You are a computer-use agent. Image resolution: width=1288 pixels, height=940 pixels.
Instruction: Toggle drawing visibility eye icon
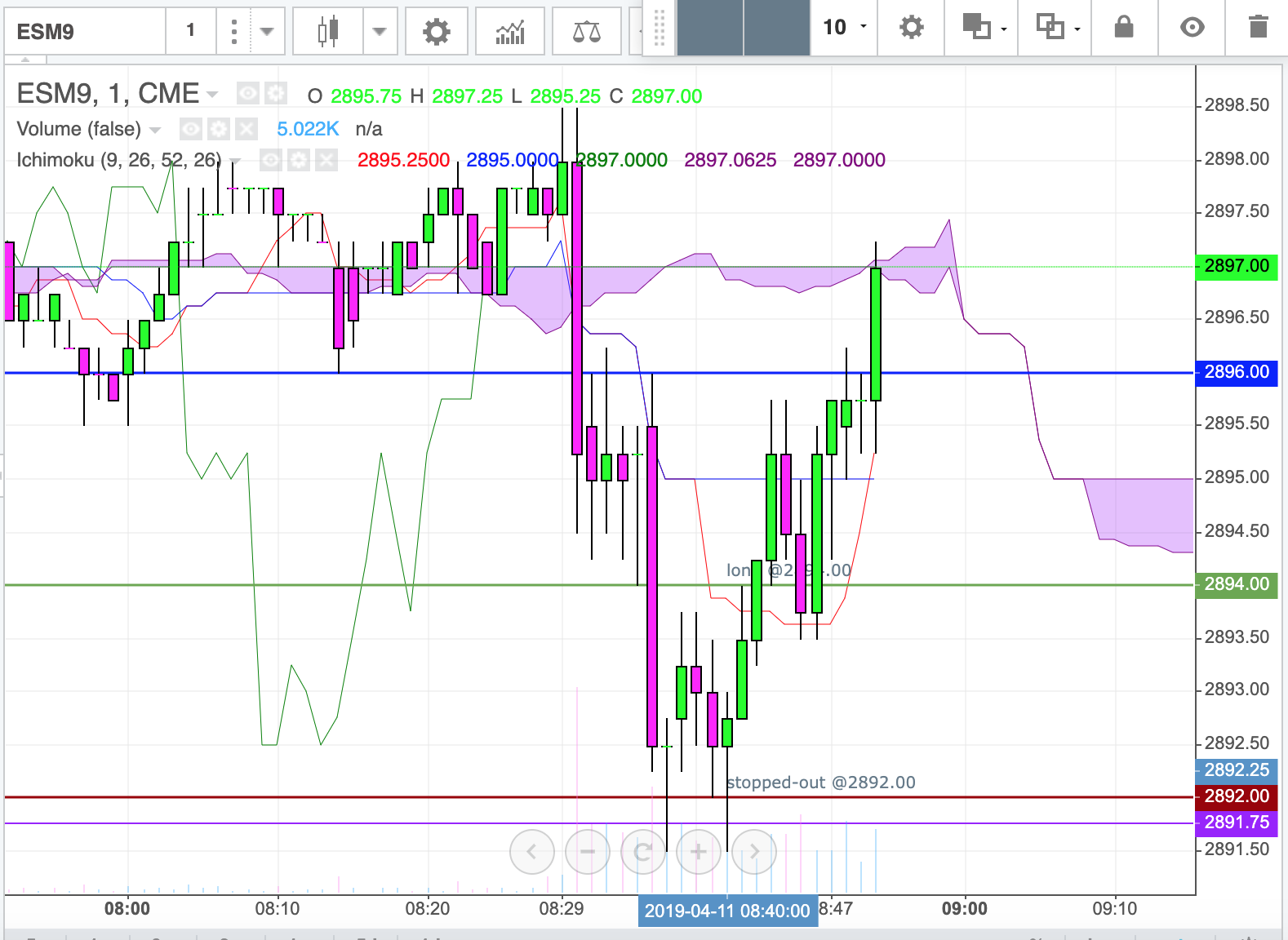1193,28
